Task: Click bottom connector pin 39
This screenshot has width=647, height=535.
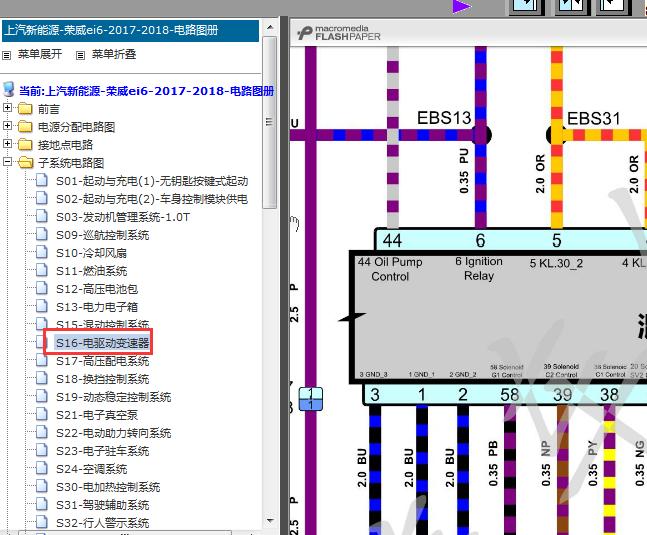Action: (562, 395)
